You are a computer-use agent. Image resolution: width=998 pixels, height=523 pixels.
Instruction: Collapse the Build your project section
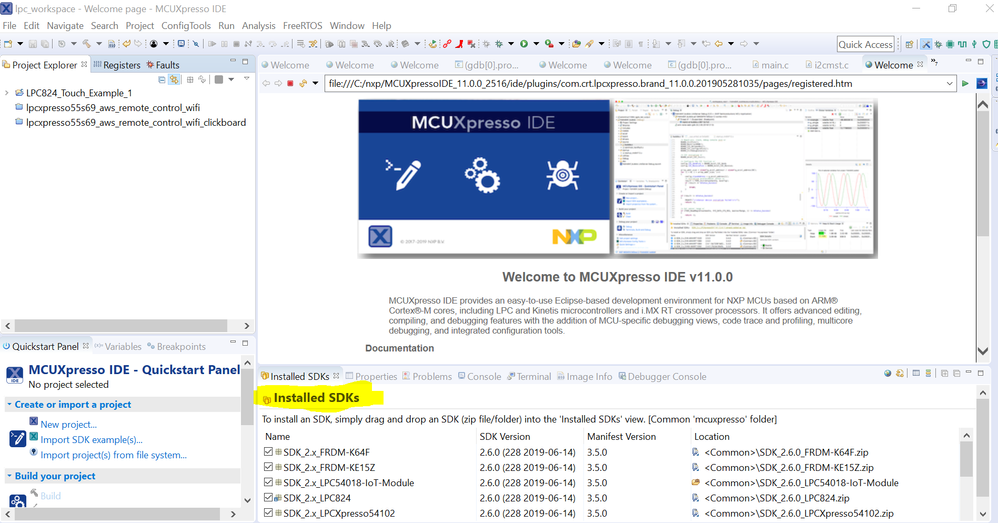pos(10,475)
